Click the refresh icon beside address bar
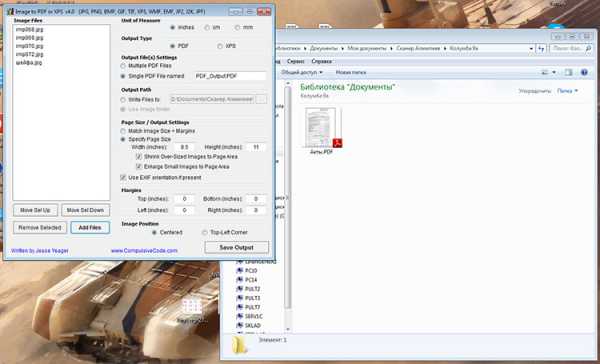The width and height of the screenshot is (600, 364). coord(541,49)
